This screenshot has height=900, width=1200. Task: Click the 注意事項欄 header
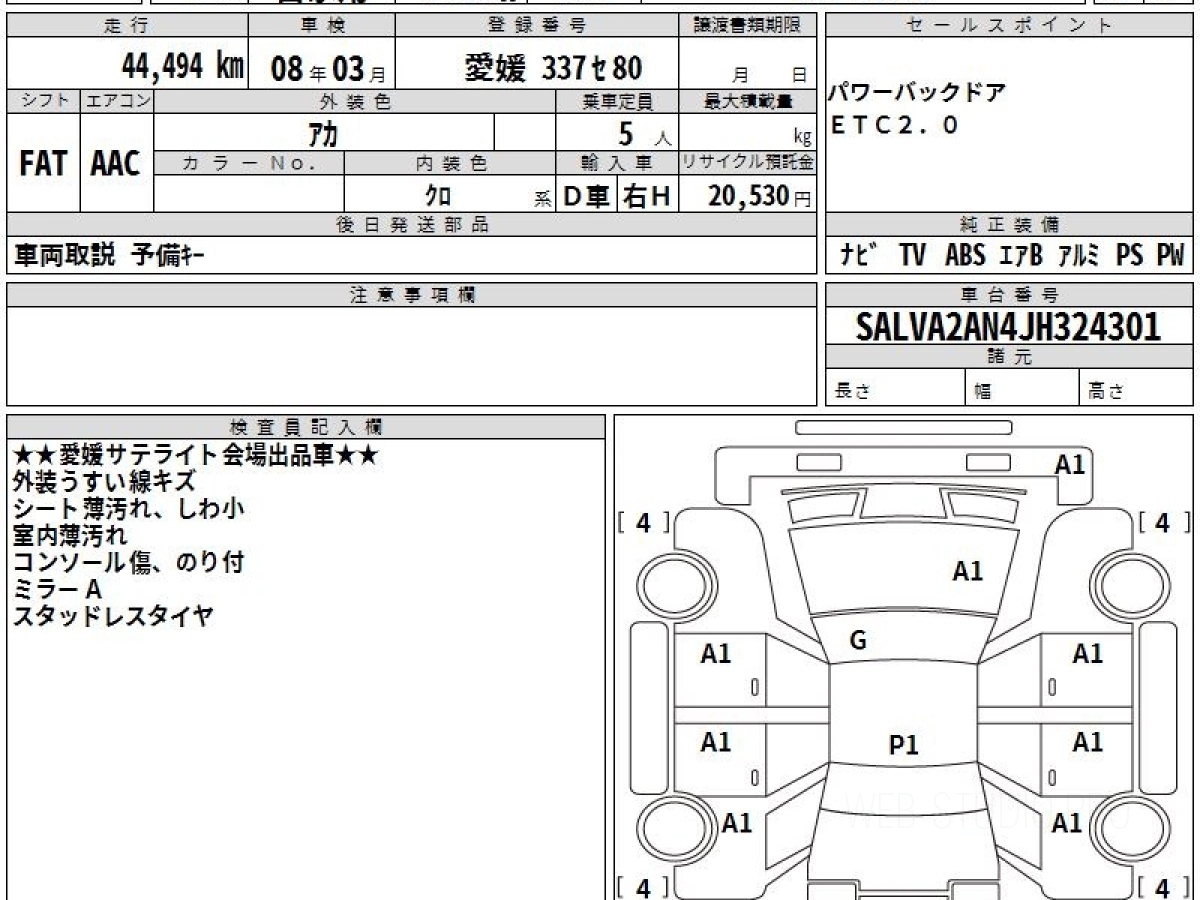click(x=411, y=295)
